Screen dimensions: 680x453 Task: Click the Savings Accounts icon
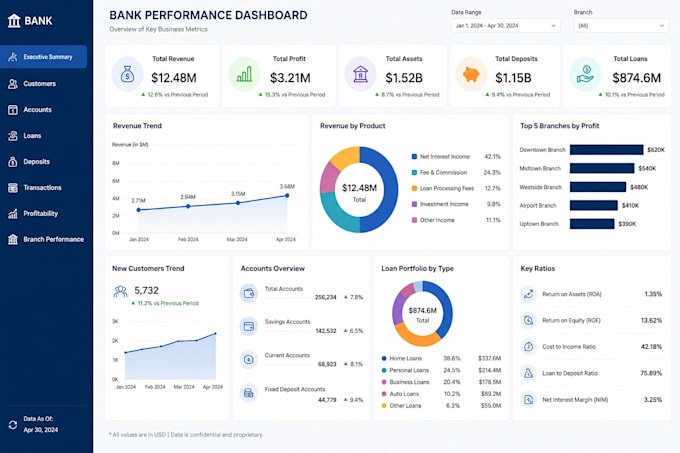pos(248,326)
